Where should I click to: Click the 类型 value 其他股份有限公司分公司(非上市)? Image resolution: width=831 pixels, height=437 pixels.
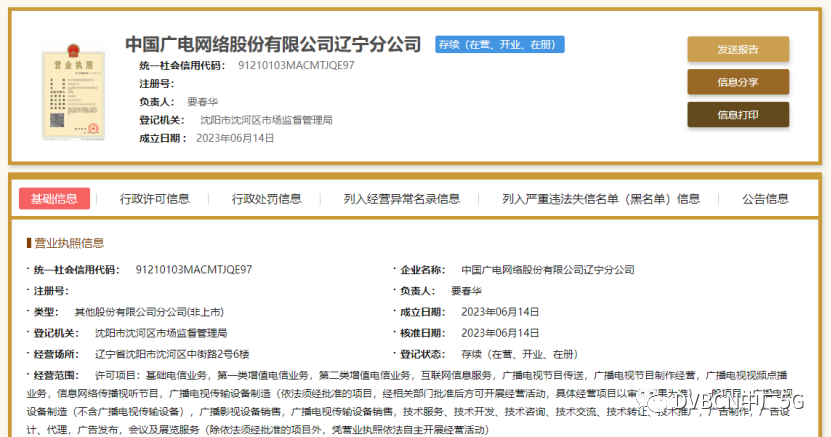pyautogui.click(x=149, y=312)
